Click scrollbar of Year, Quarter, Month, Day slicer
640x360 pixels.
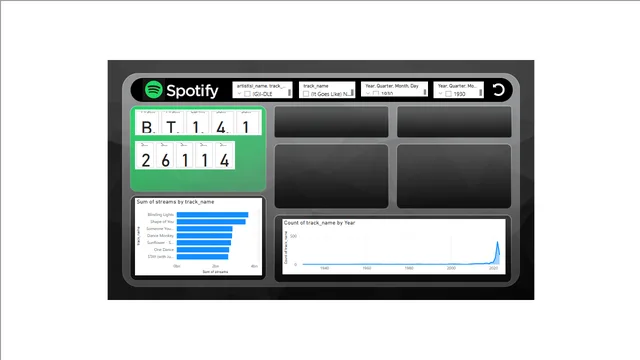(425, 93)
